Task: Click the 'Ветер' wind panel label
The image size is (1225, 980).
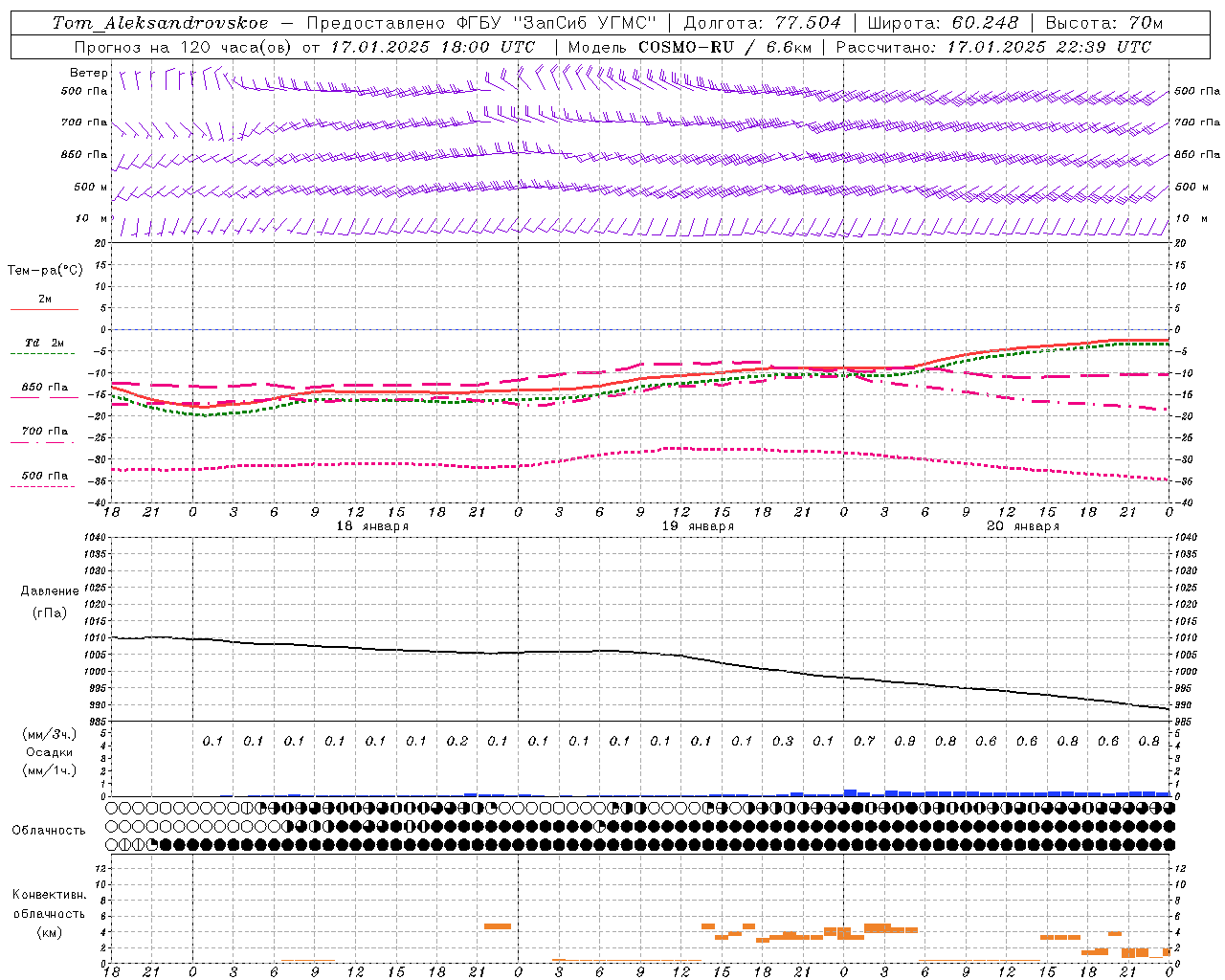Action: 89,73
